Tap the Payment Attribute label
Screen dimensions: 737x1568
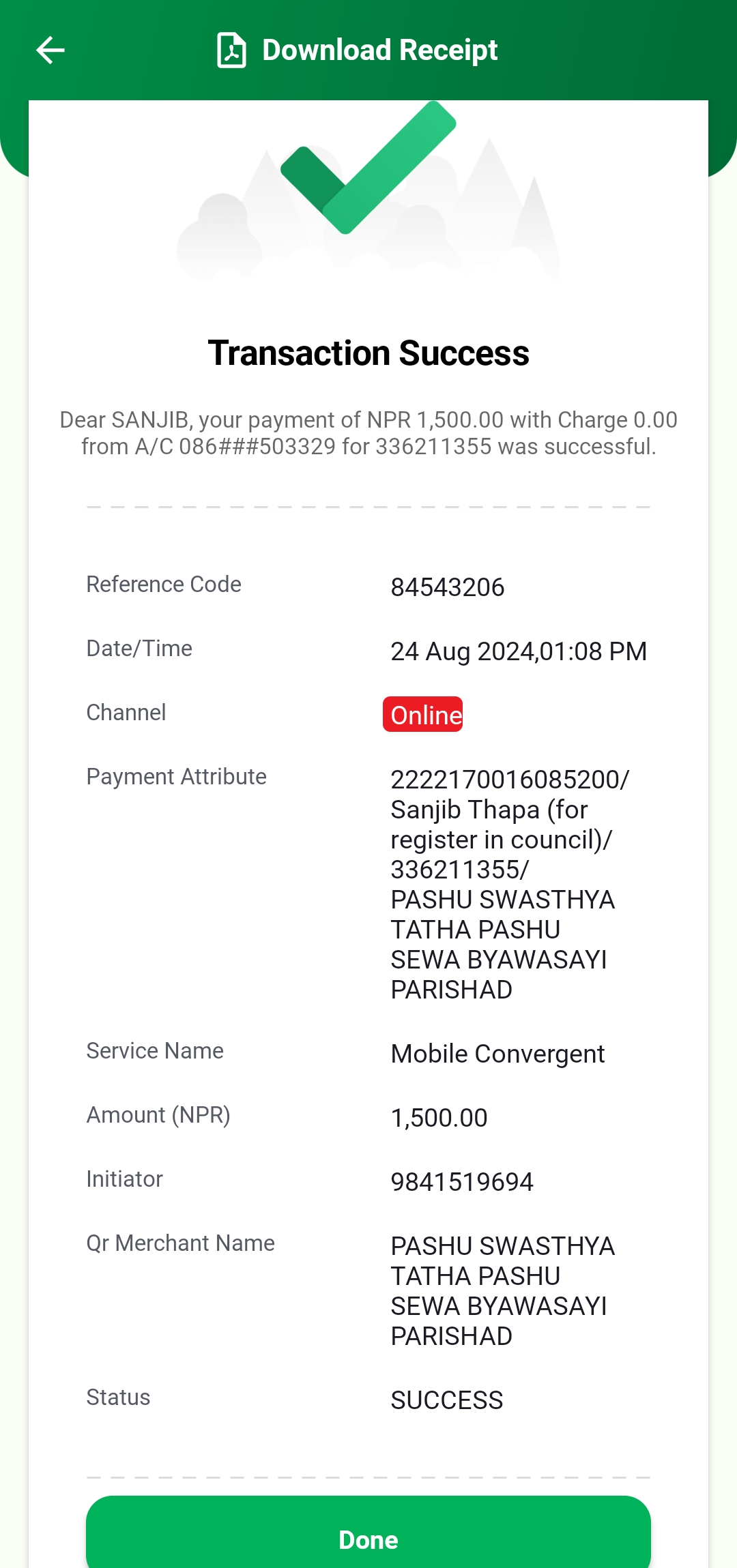pyautogui.click(x=176, y=777)
